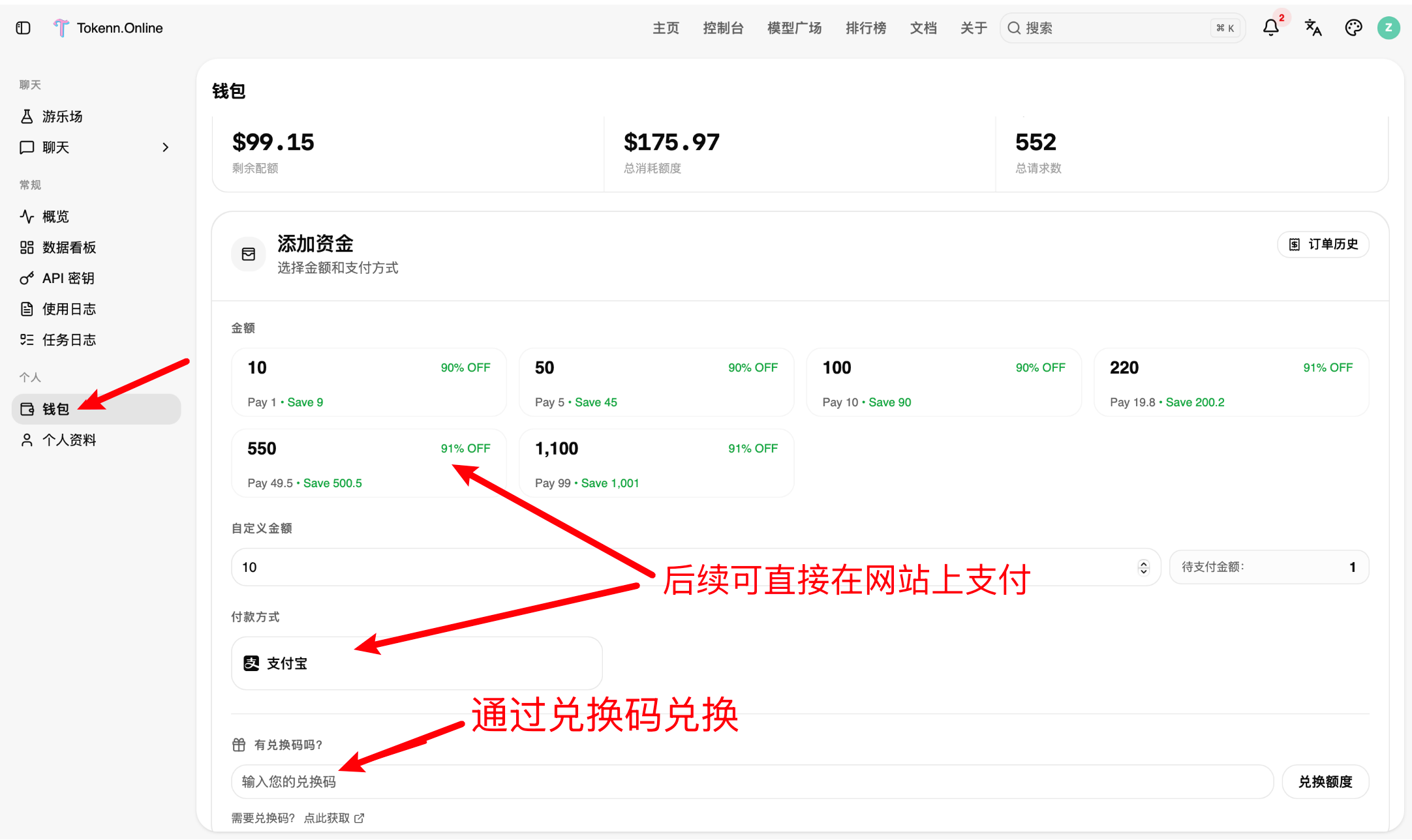Click the Tokenn.Online logo icon
1412x840 pixels.
(61, 28)
